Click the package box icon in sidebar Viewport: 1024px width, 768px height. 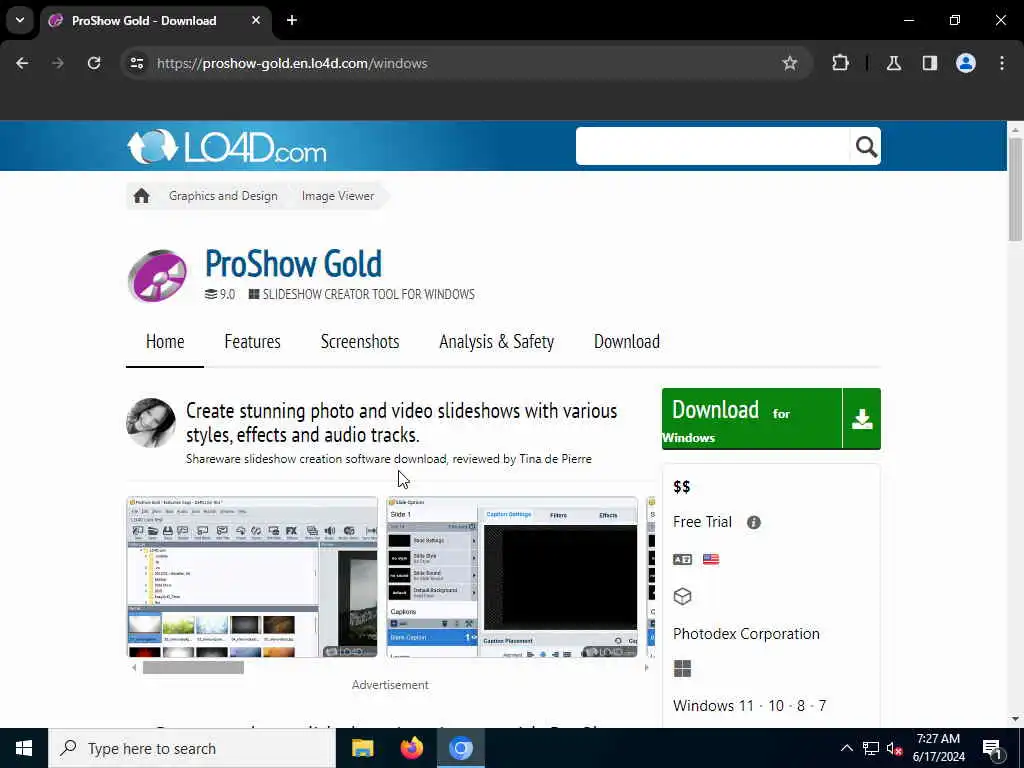coord(682,596)
